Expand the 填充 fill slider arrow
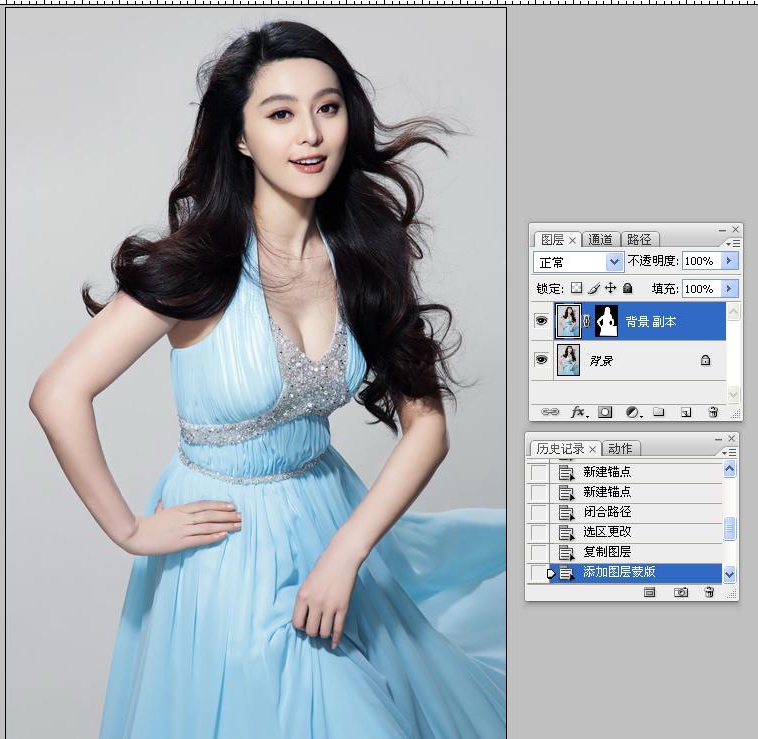The height and width of the screenshot is (739, 758). pyautogui.click(x=729, y=288)
